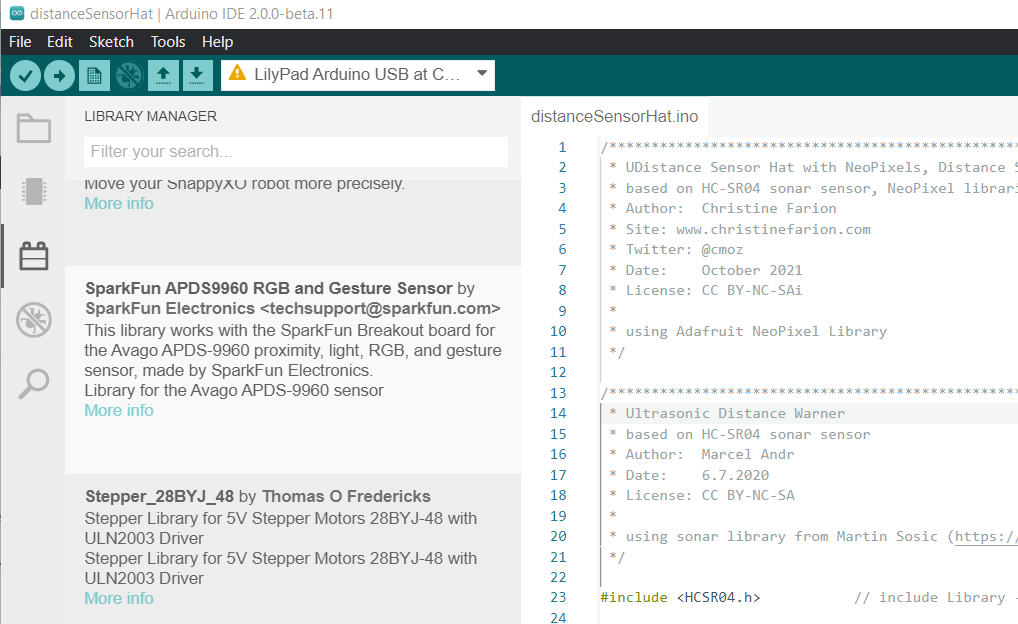
Task: Open the Boards Manager sidebar icon
Action: coord(34,192)
